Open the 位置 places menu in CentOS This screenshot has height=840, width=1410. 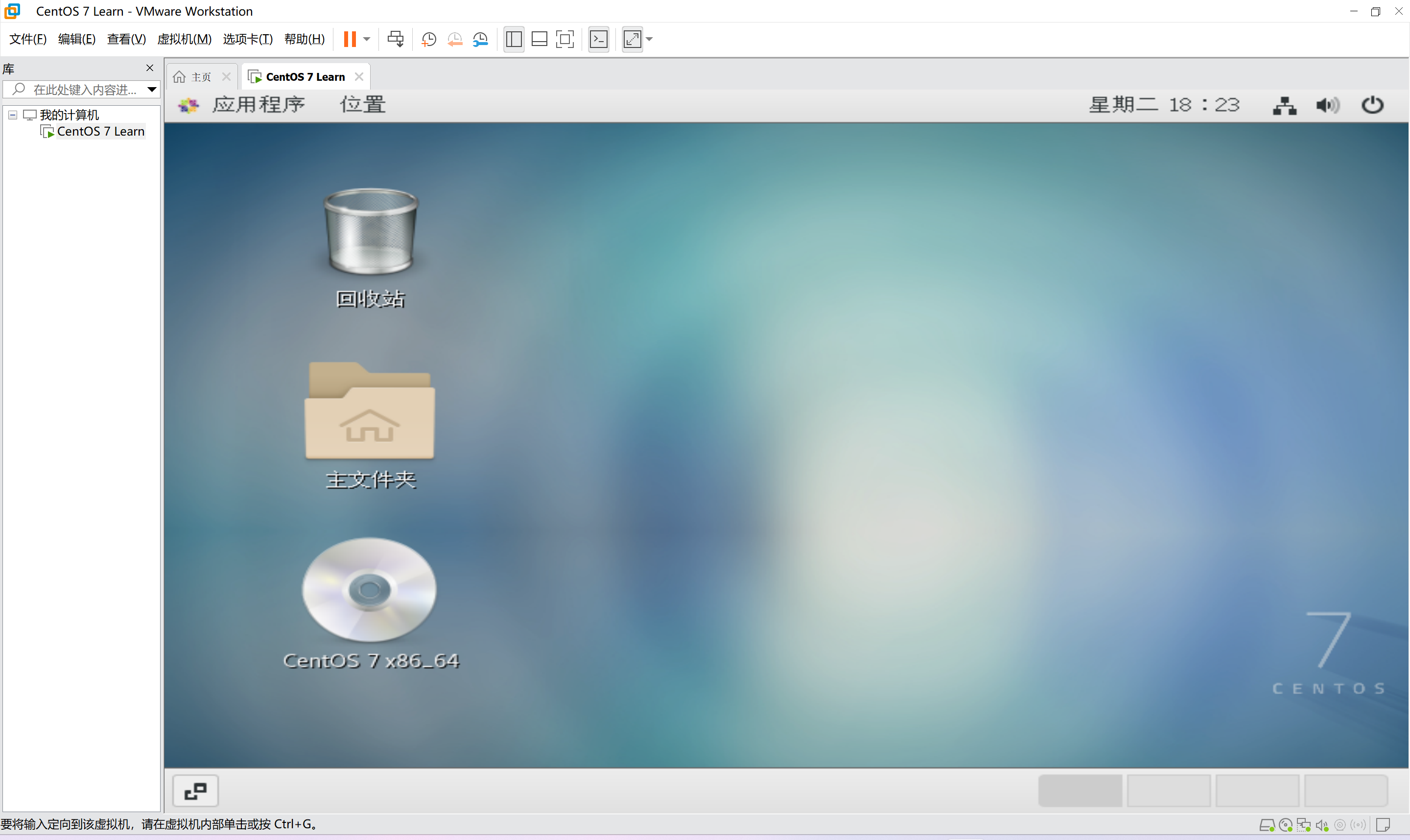(363, 105)
